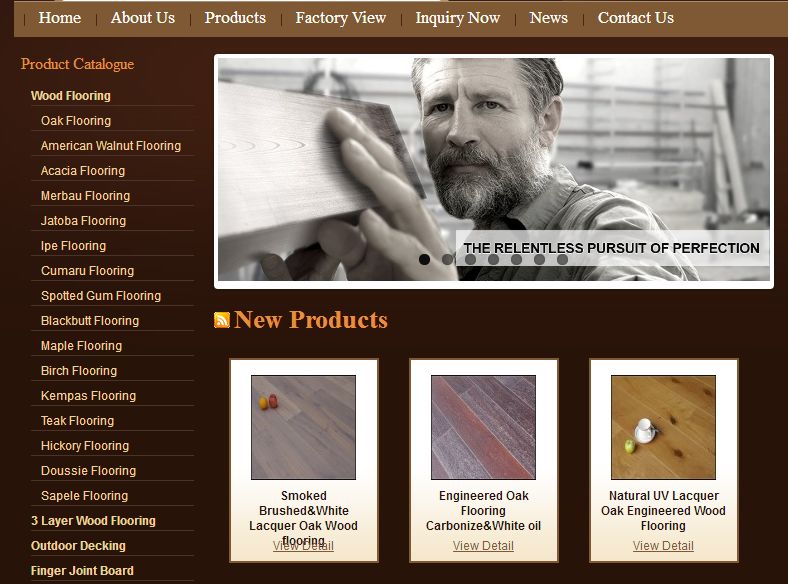View Detail for Engineered Oak Flooring Carbonize
The height and width of the screenshot is (584, 788).
pos(483,546)
